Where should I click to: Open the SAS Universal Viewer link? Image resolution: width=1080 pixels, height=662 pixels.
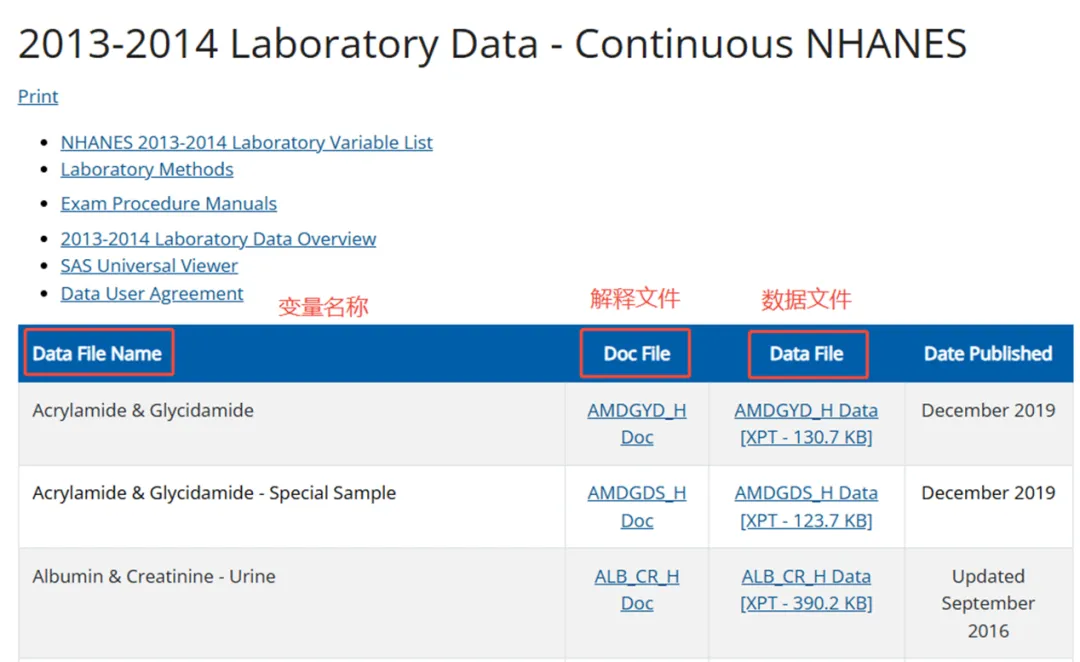coord(149,266)
